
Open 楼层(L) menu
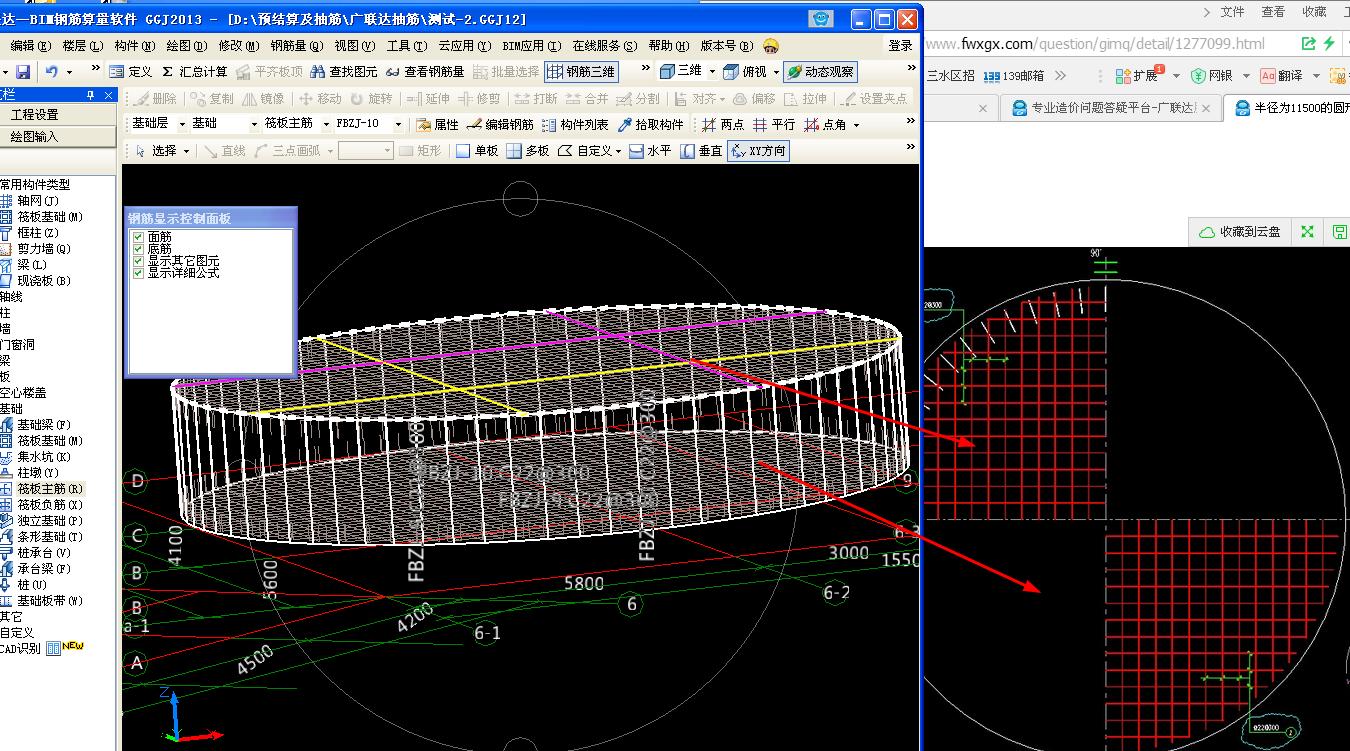(x=82, y=46)
